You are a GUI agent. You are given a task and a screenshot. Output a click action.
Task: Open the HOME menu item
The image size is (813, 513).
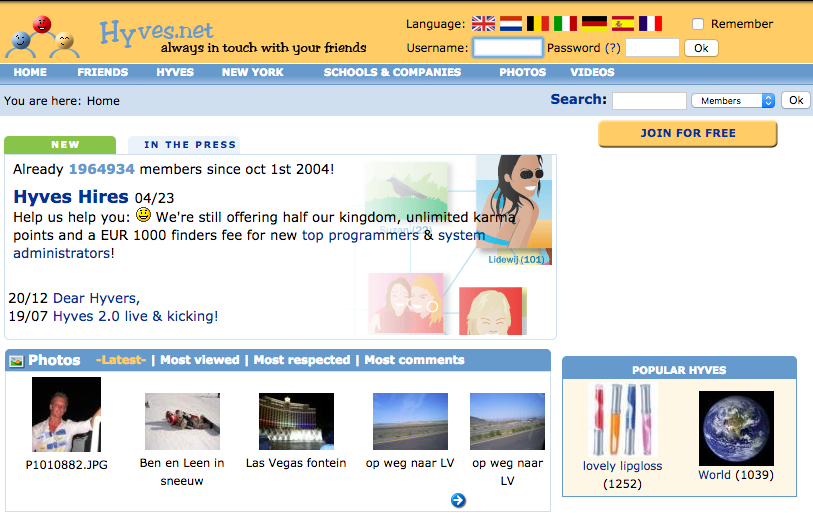coord(30,72)
